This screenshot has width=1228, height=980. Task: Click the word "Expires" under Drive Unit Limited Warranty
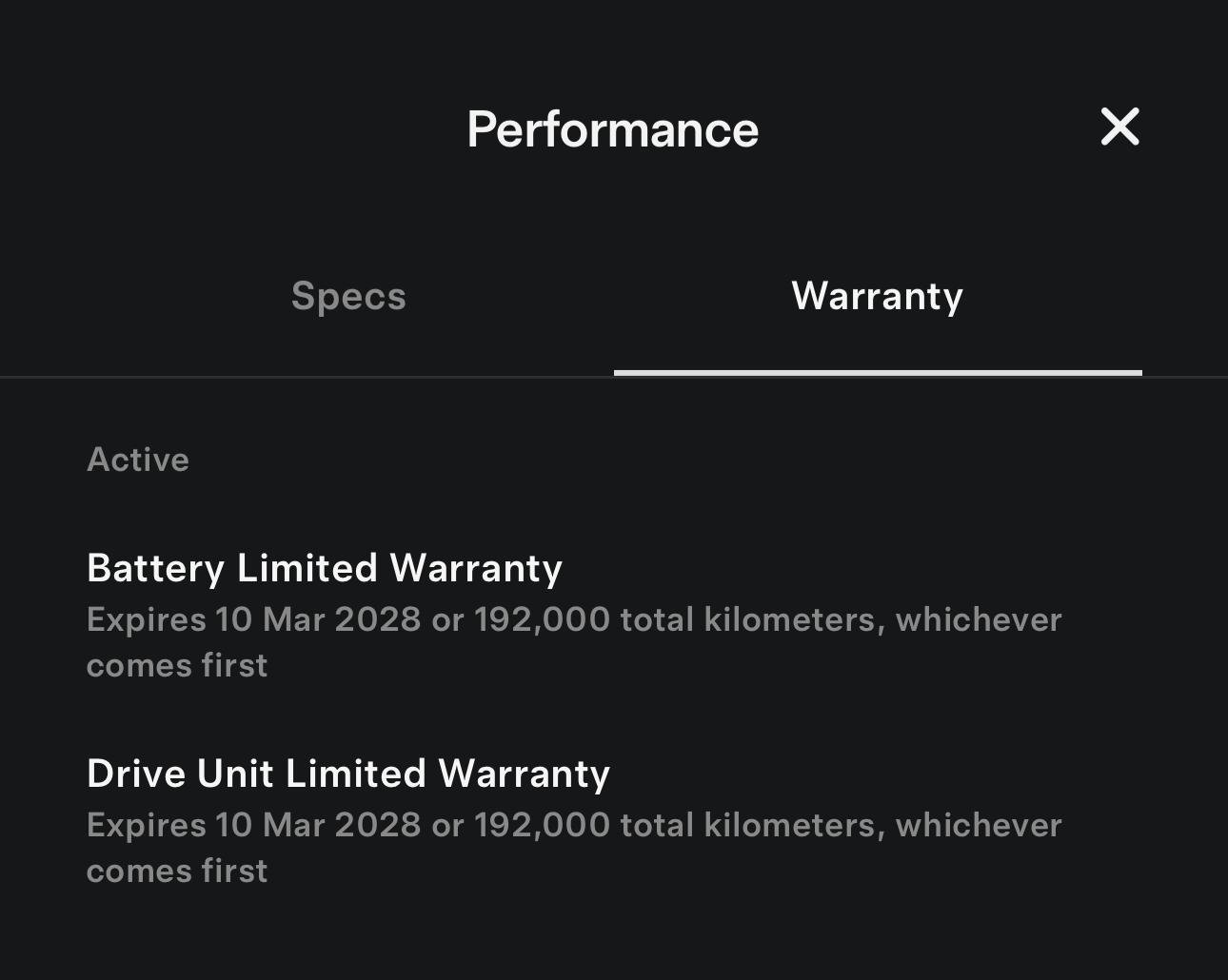[x=147, y=825]
